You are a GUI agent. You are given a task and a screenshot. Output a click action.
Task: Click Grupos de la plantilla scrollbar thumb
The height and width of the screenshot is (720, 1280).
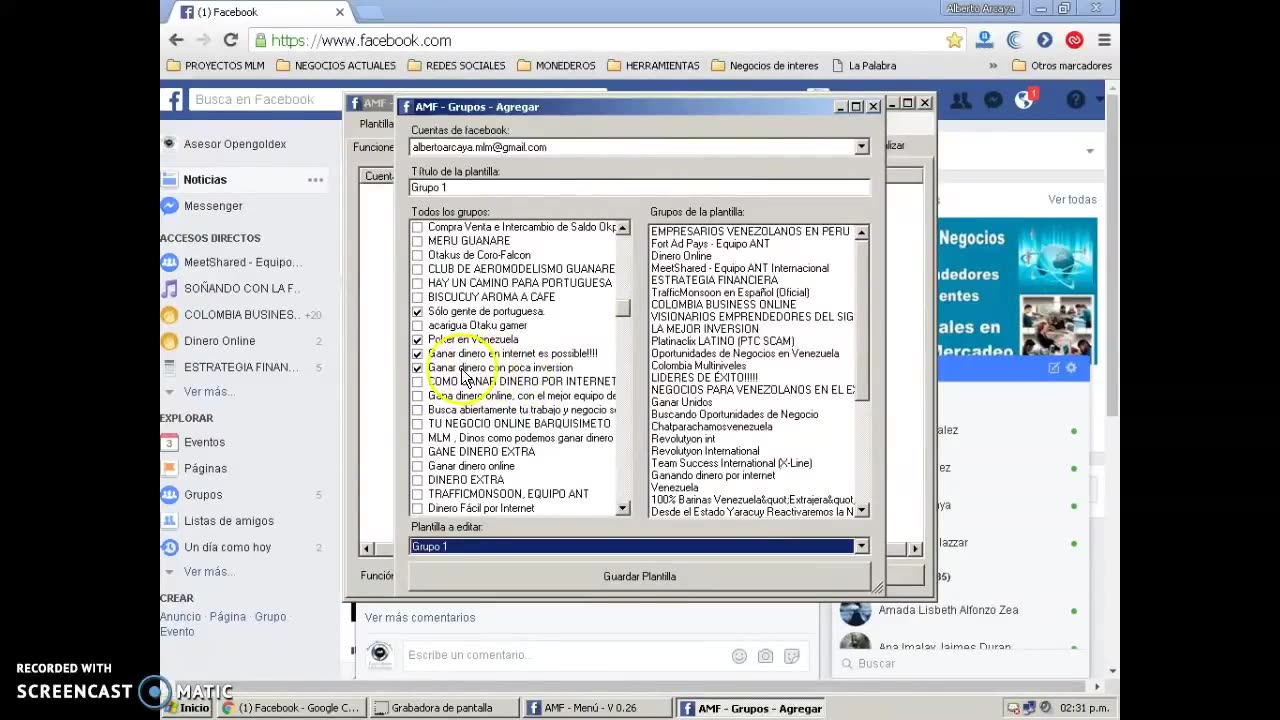(x=861, y=320)
